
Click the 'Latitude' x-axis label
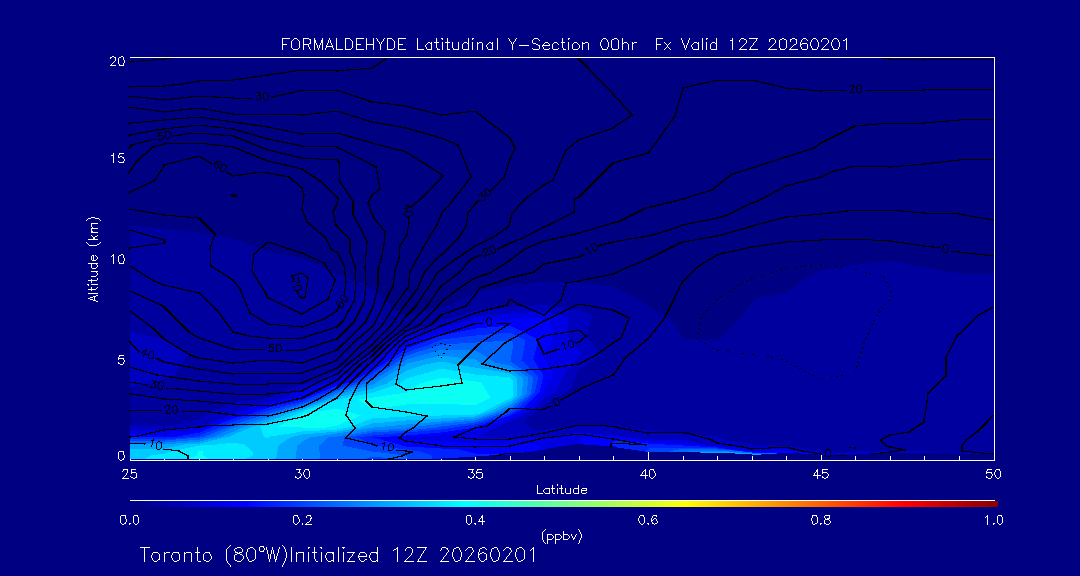[x=562, y=490]
